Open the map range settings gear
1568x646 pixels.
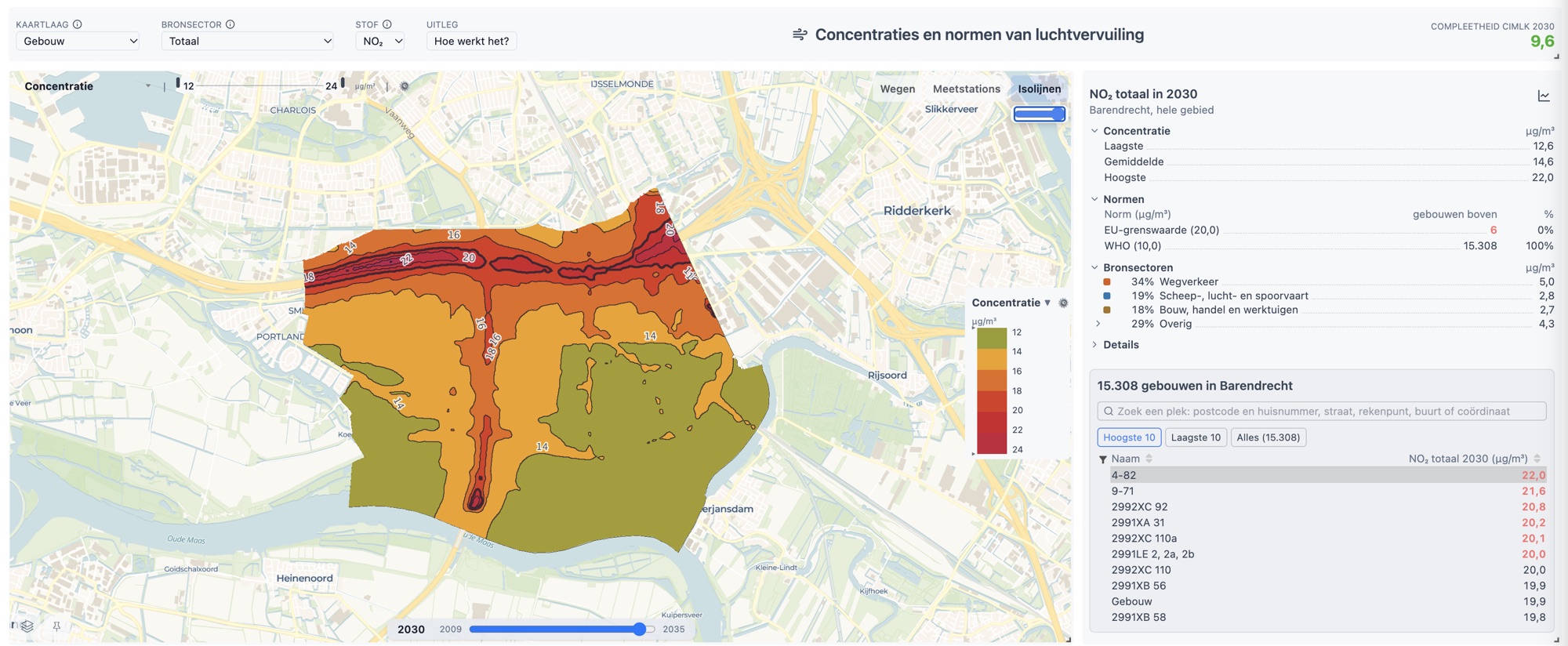click(405, 86)
